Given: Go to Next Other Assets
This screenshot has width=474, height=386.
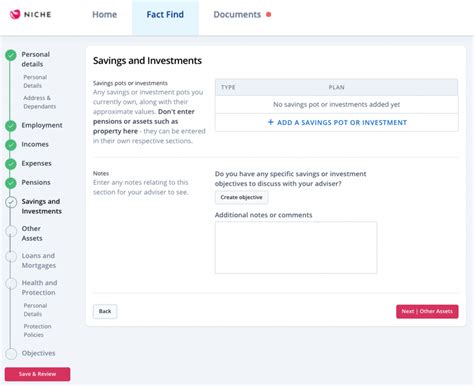Looking at the screenshot, I should [427, 311].
